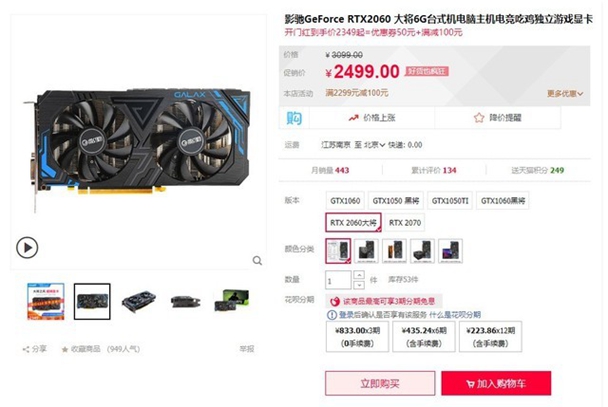608x407 pixels.
Task: Choose the 833.00x3 installment plan
Action: click(357, 336)
